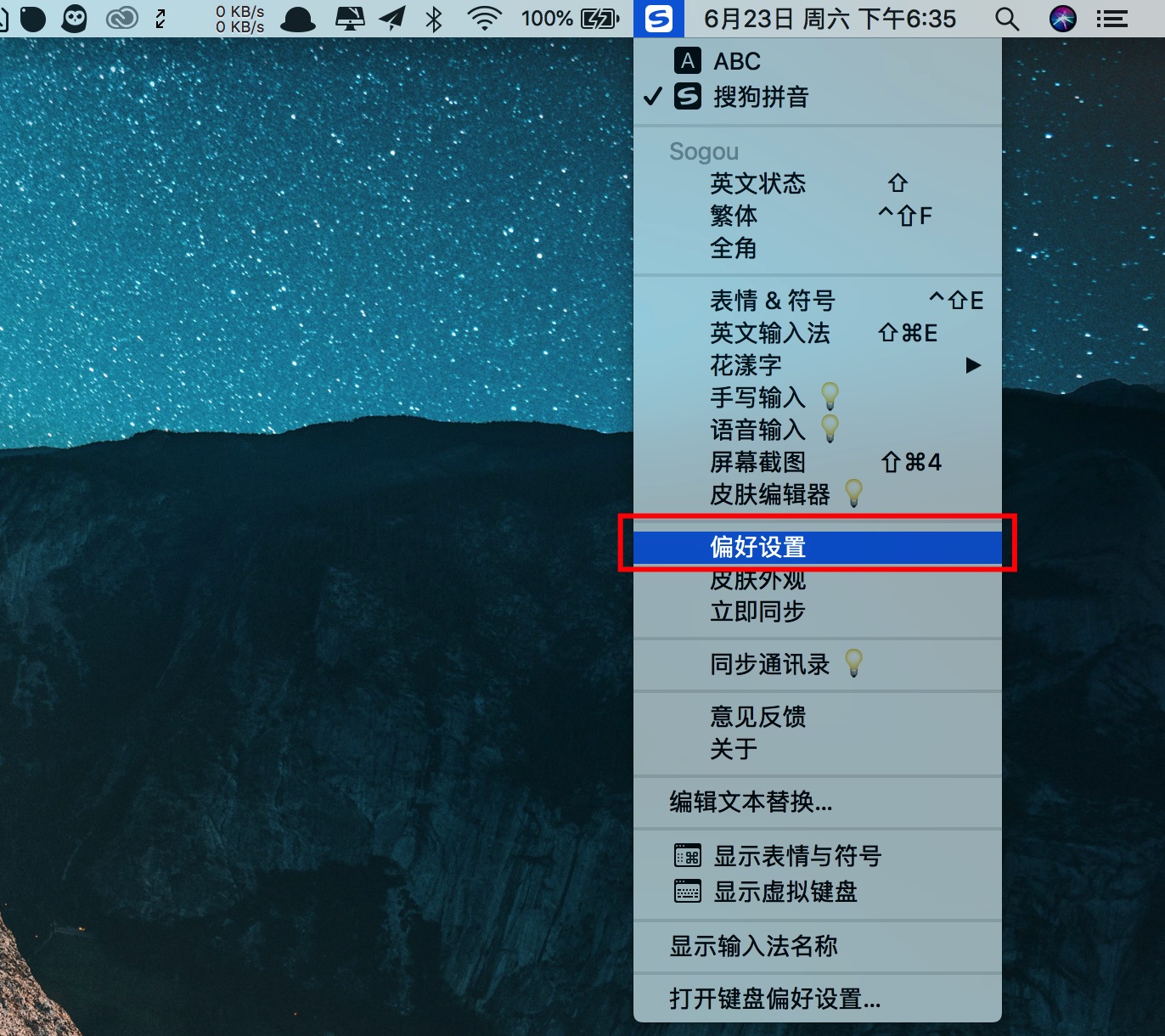Toggle 英文状态 English mode
The image size is (1165, 1036).
click(757, 183)
